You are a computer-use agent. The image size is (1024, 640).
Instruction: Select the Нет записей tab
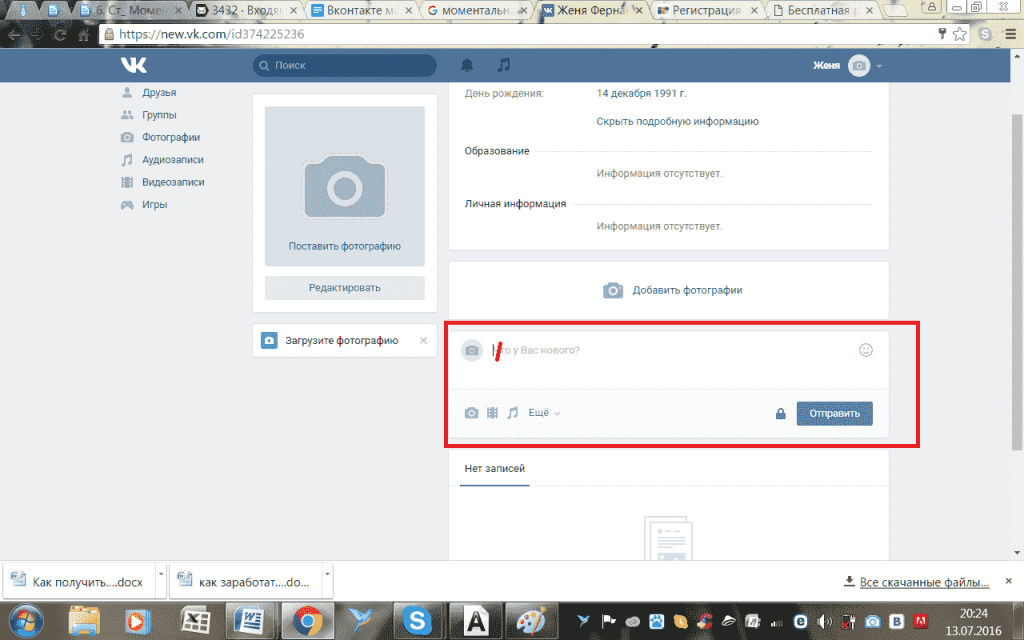pyautogui.click(x=494, y=468)
